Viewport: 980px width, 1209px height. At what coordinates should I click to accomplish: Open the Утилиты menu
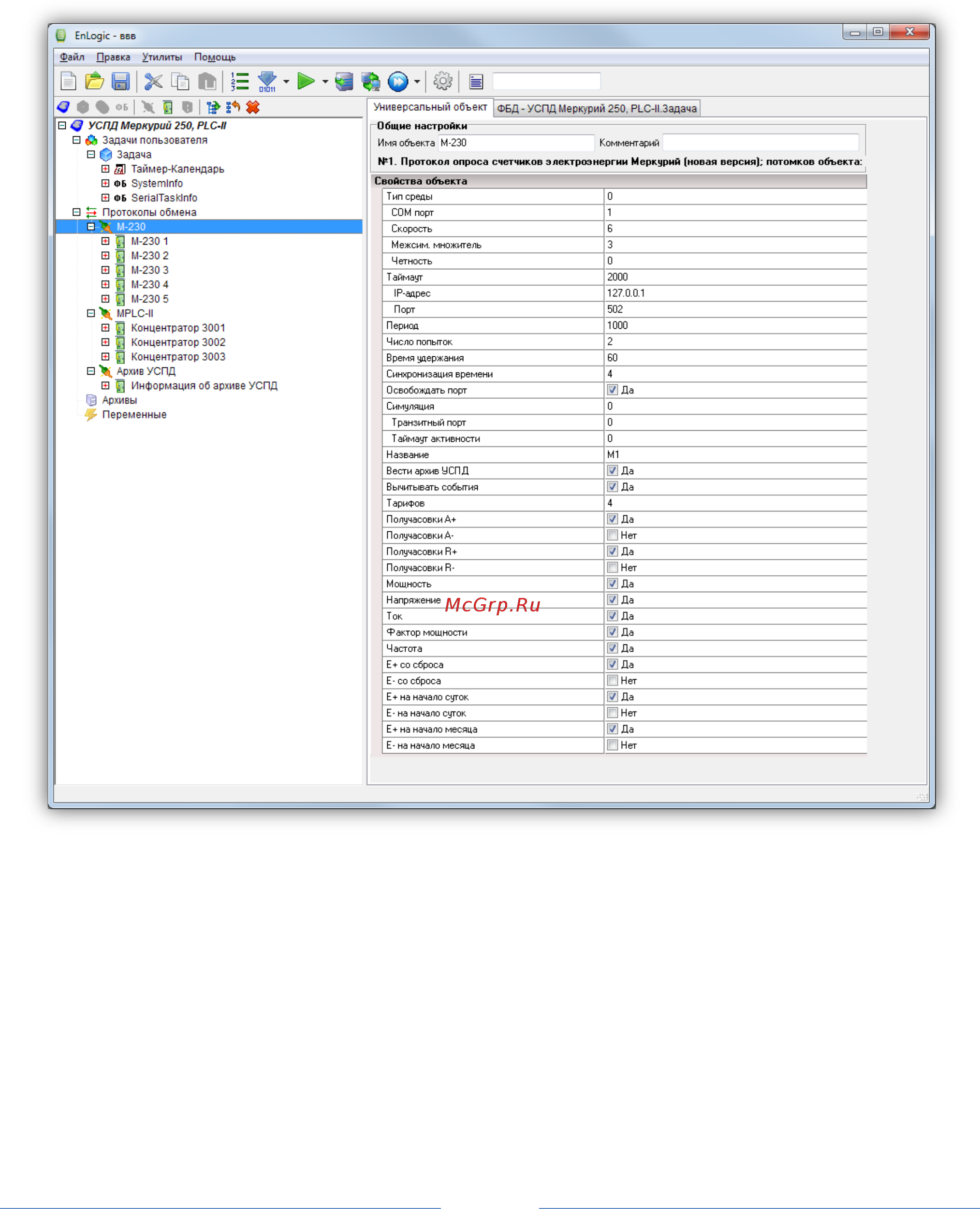(162, 57)
